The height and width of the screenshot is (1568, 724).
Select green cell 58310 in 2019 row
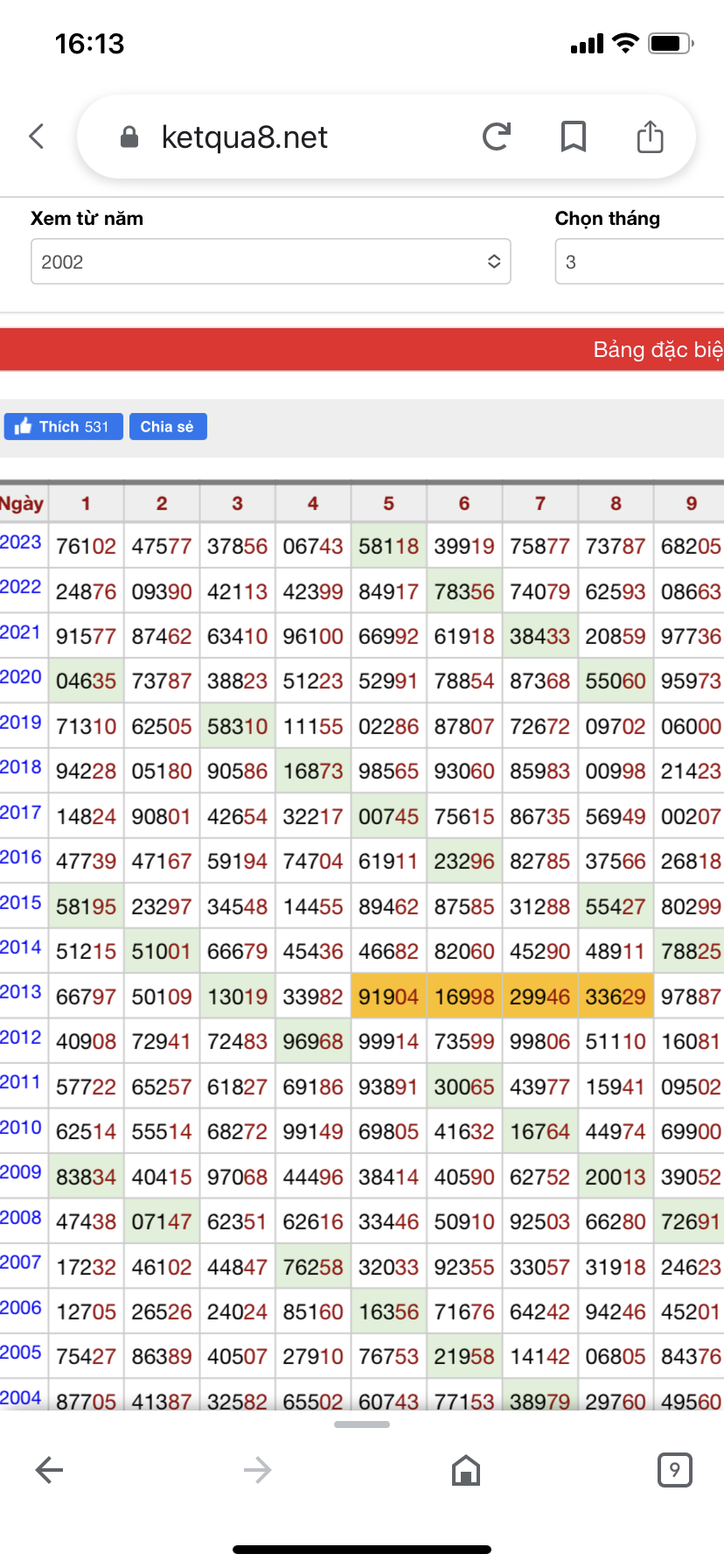[x=238, y=726]
